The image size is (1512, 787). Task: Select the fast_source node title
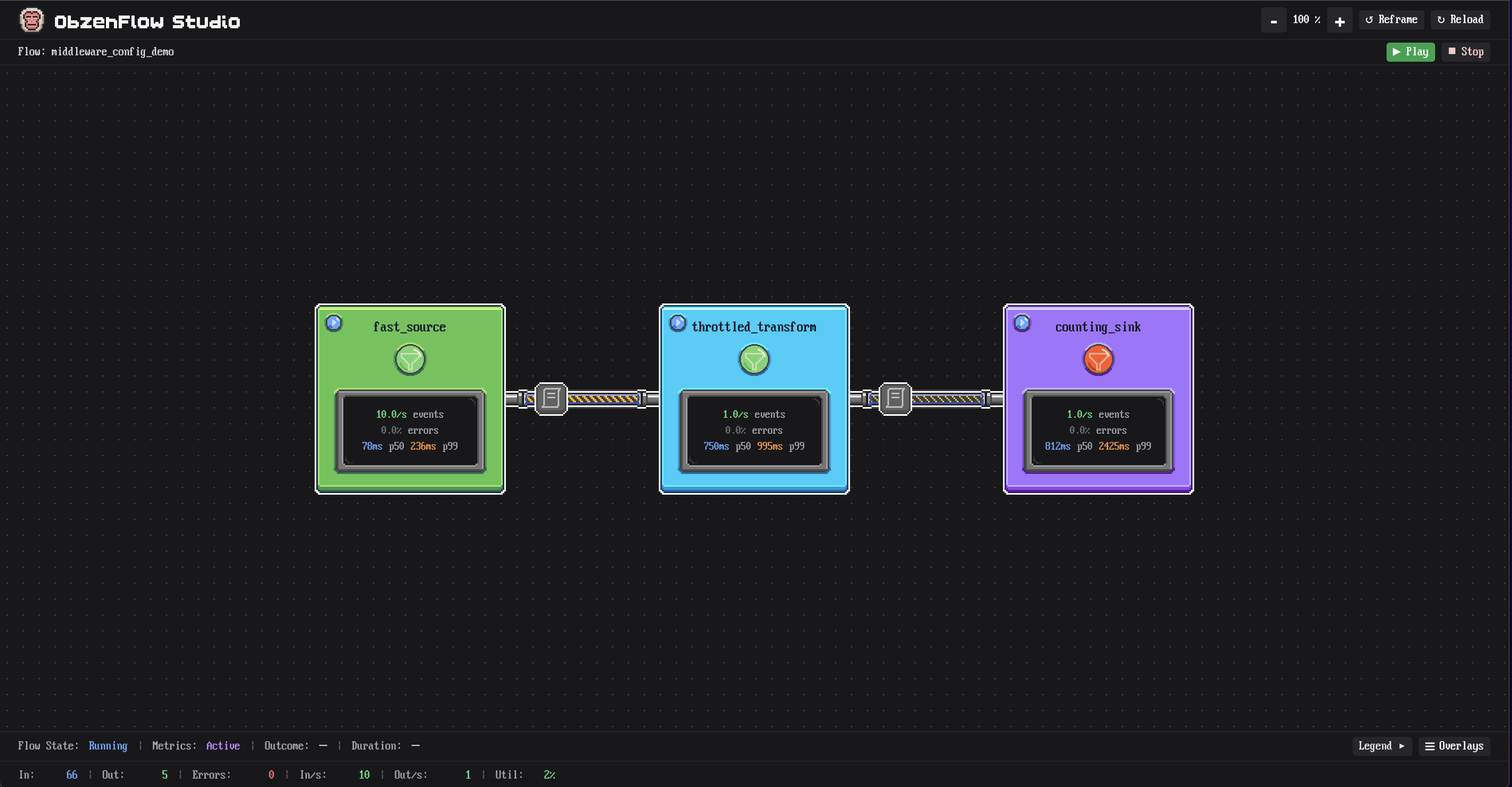[410, 327]
